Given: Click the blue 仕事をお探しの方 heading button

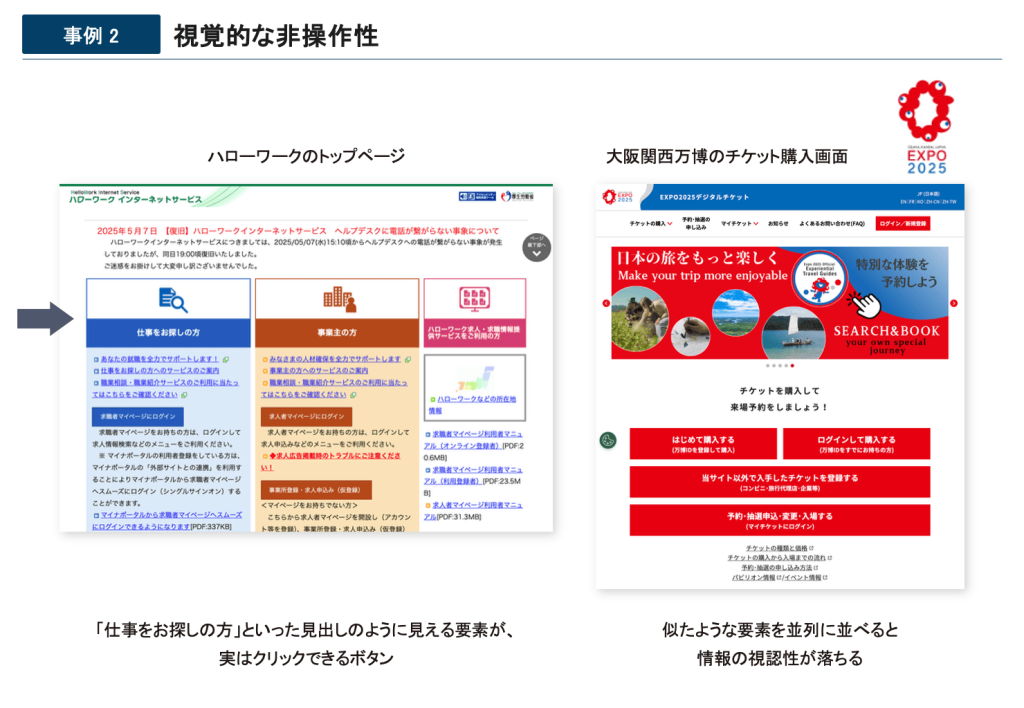Looking at the screenshot, I should coord(167,332).
